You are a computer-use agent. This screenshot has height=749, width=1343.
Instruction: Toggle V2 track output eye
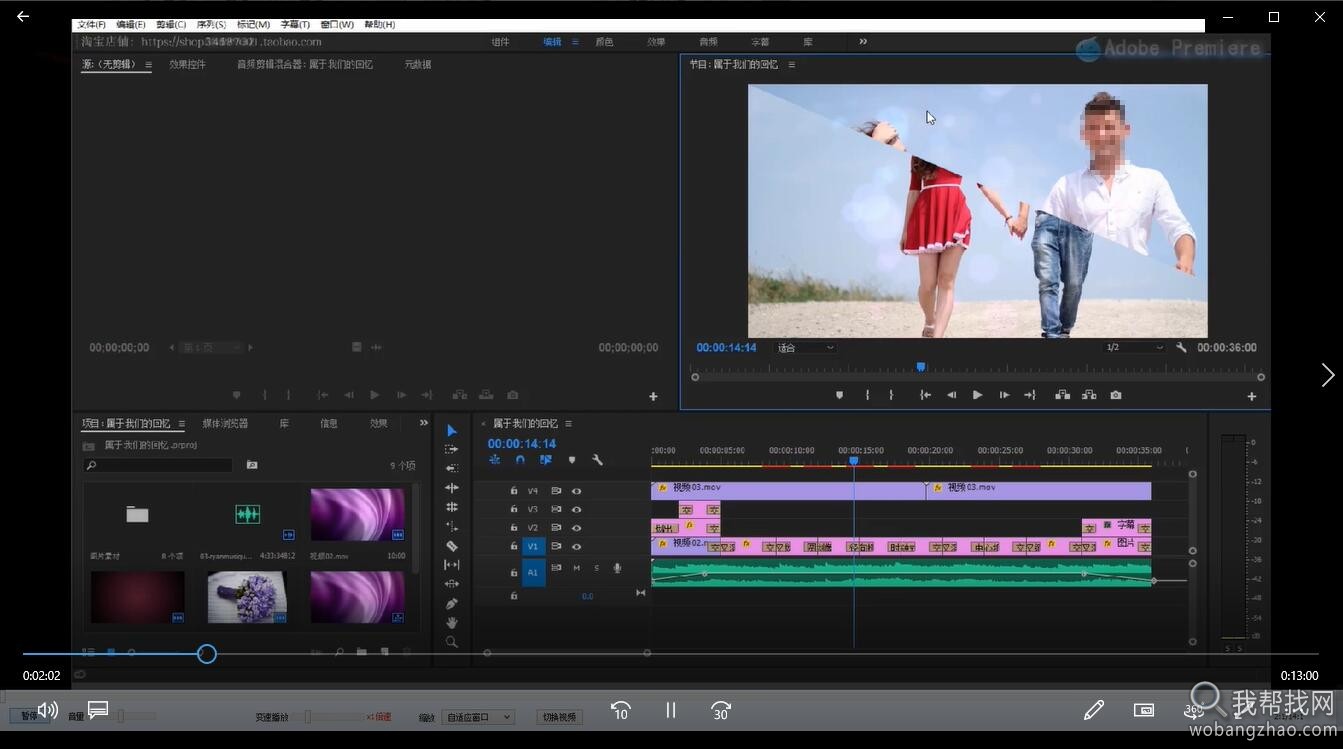click(576, 528)
